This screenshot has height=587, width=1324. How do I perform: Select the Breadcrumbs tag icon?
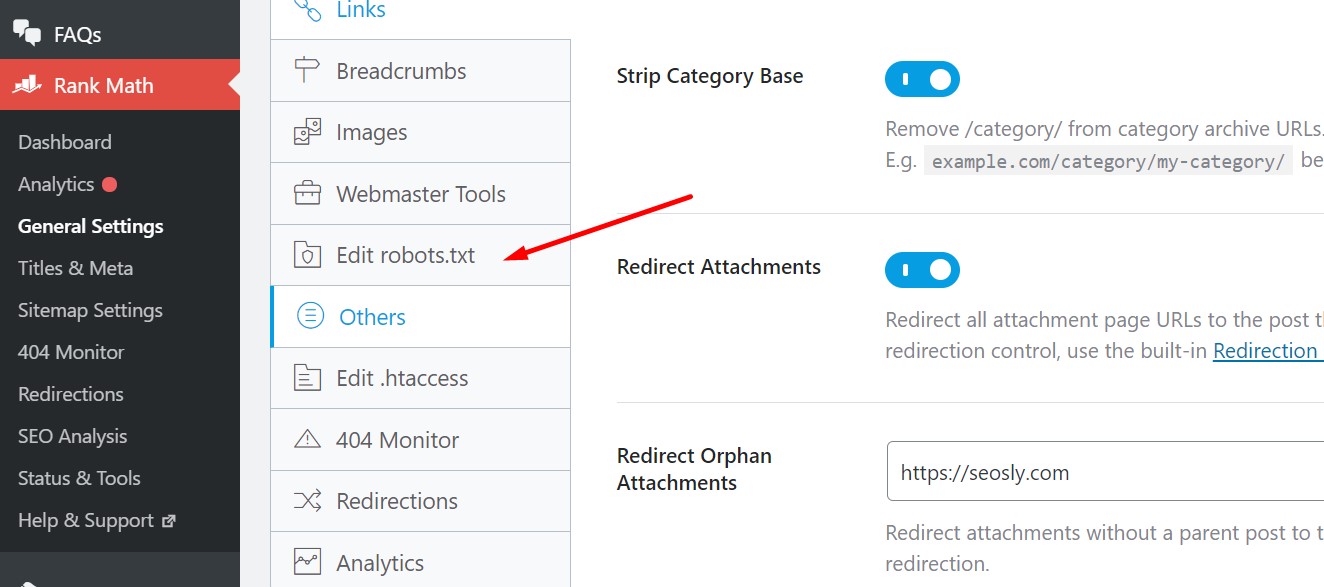tap(306, 70)
